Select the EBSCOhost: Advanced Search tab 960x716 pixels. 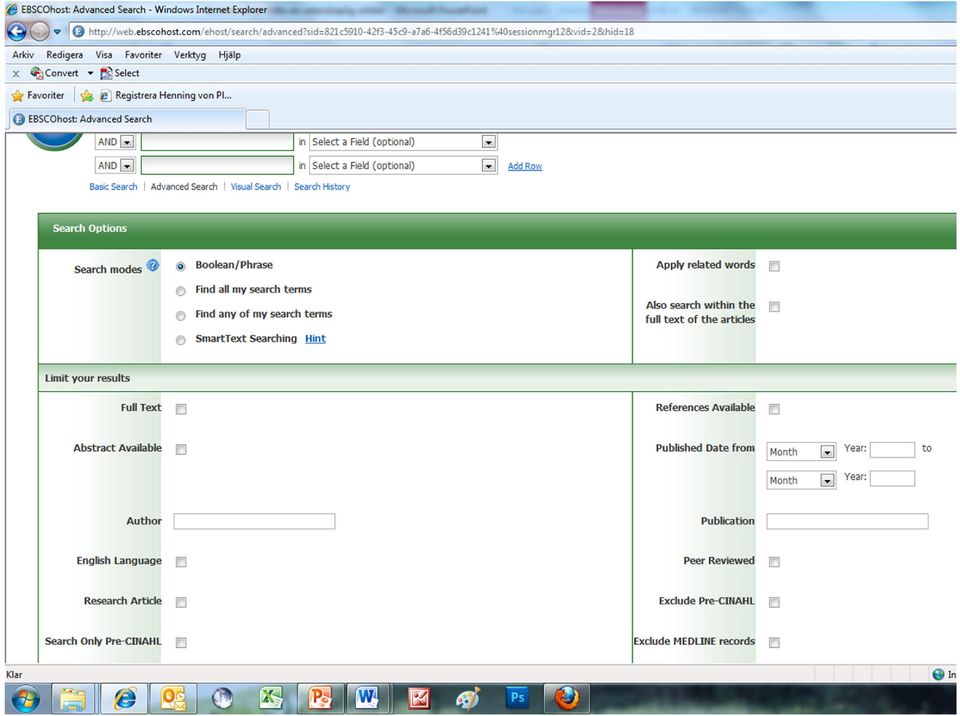coord(127,119)
